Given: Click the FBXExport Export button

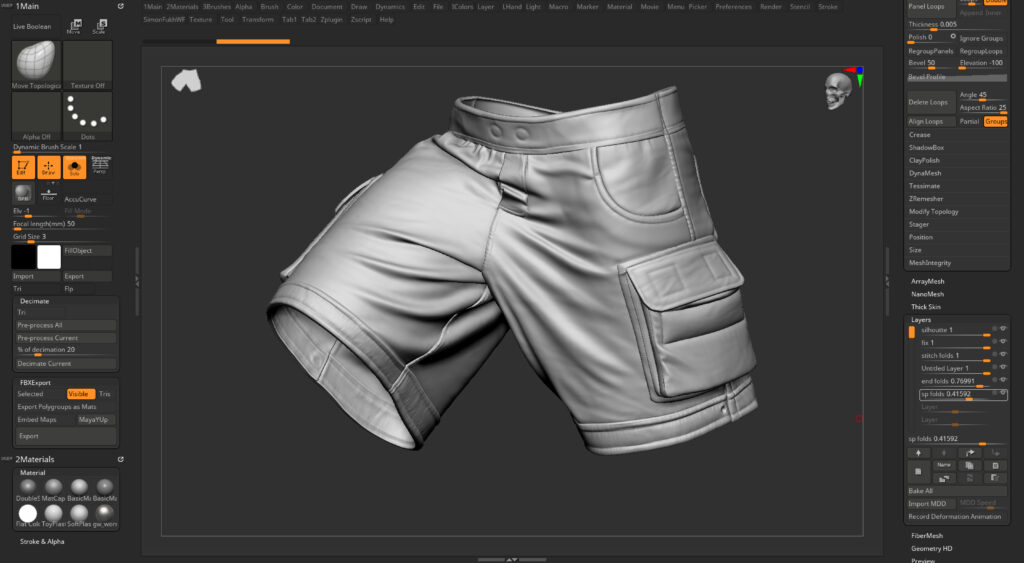Looking at the screenshot, I should click(65, 436).
